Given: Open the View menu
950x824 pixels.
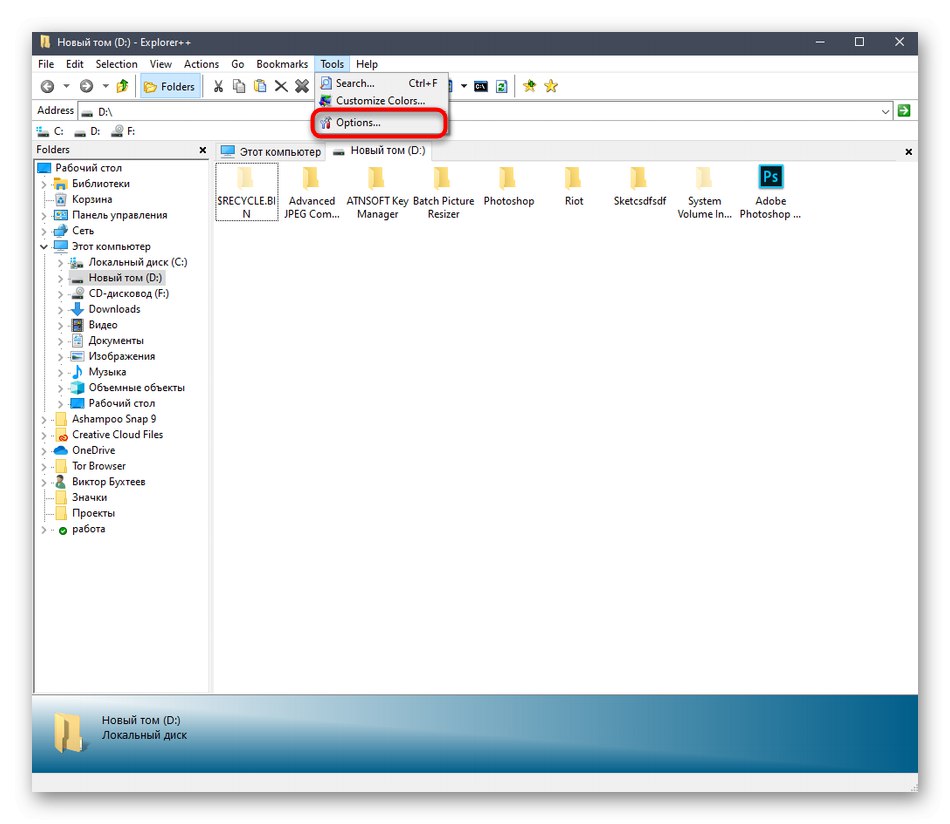Looking at the screenshot, I should pyautogui.click(x=161, y=64).
